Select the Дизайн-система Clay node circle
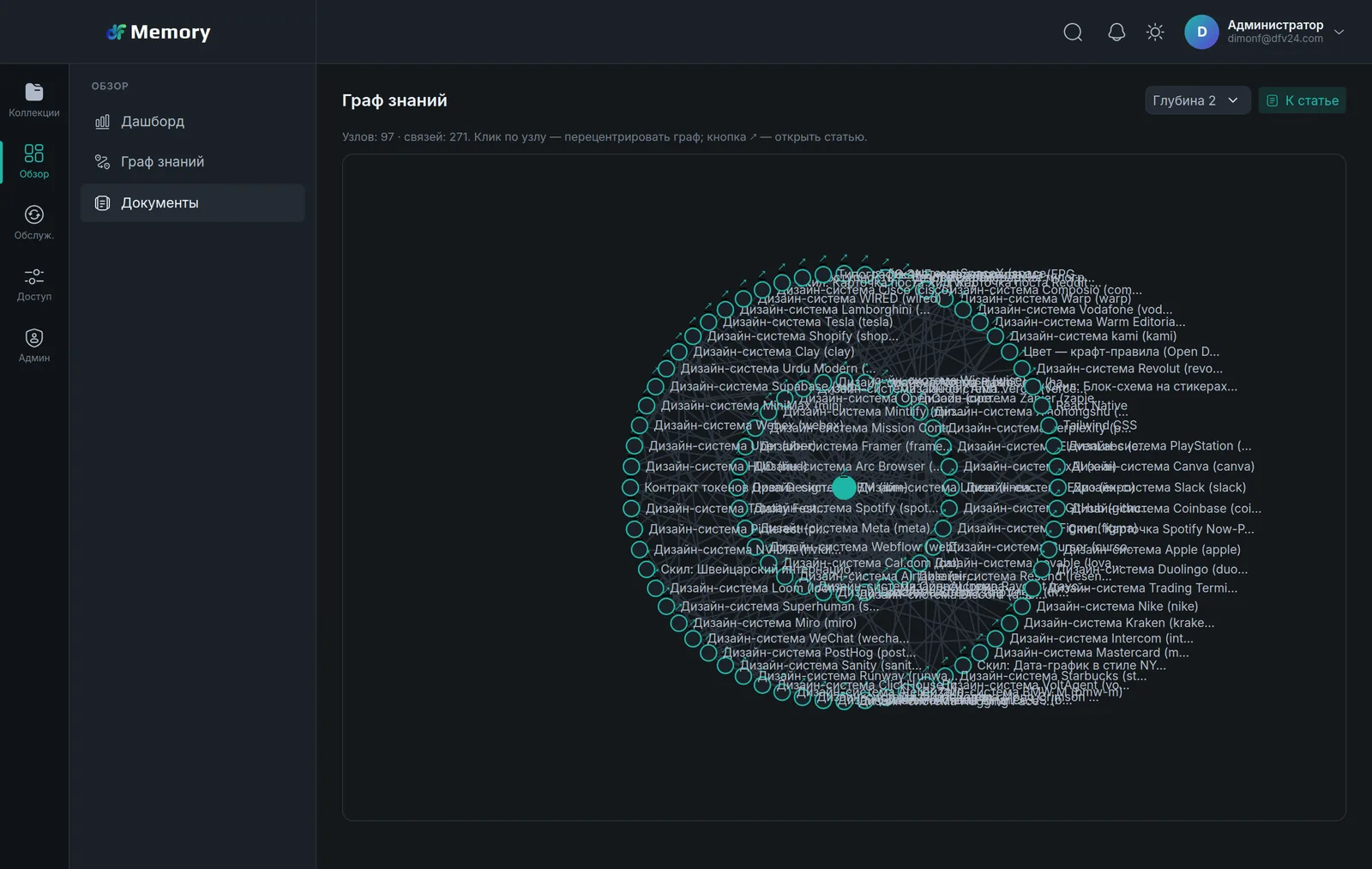1372x869 pixels. pyautogui.click(x=679, y=352)
